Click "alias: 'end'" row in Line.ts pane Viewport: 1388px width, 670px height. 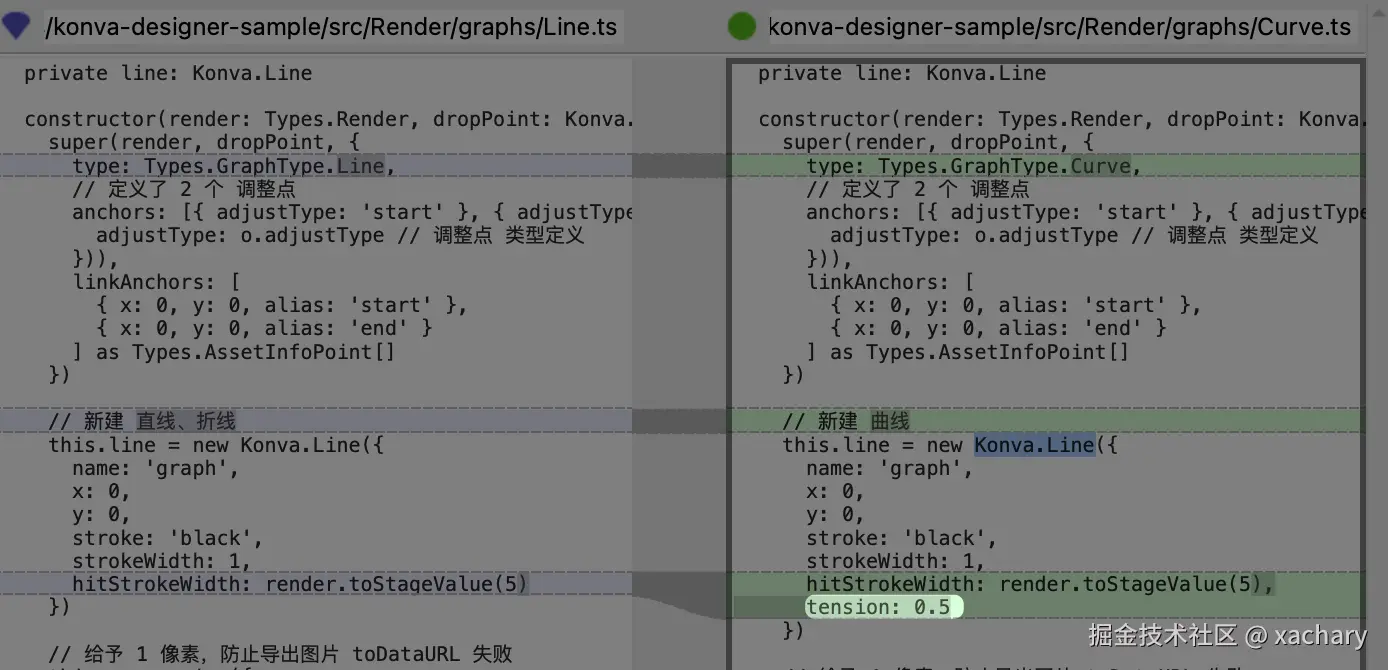pos(264,328)
